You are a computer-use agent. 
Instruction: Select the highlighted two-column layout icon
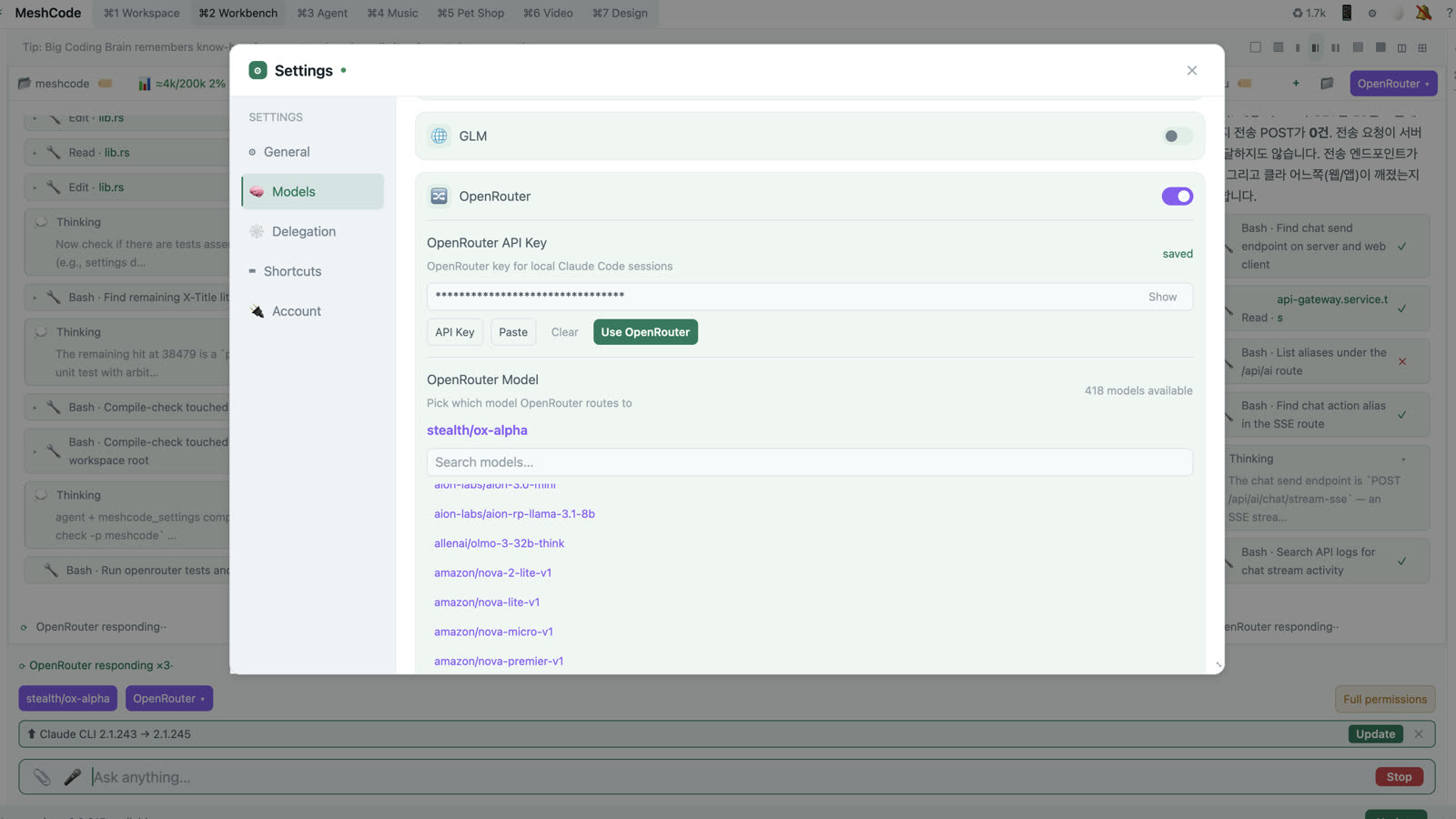[x=1315, y=47]
